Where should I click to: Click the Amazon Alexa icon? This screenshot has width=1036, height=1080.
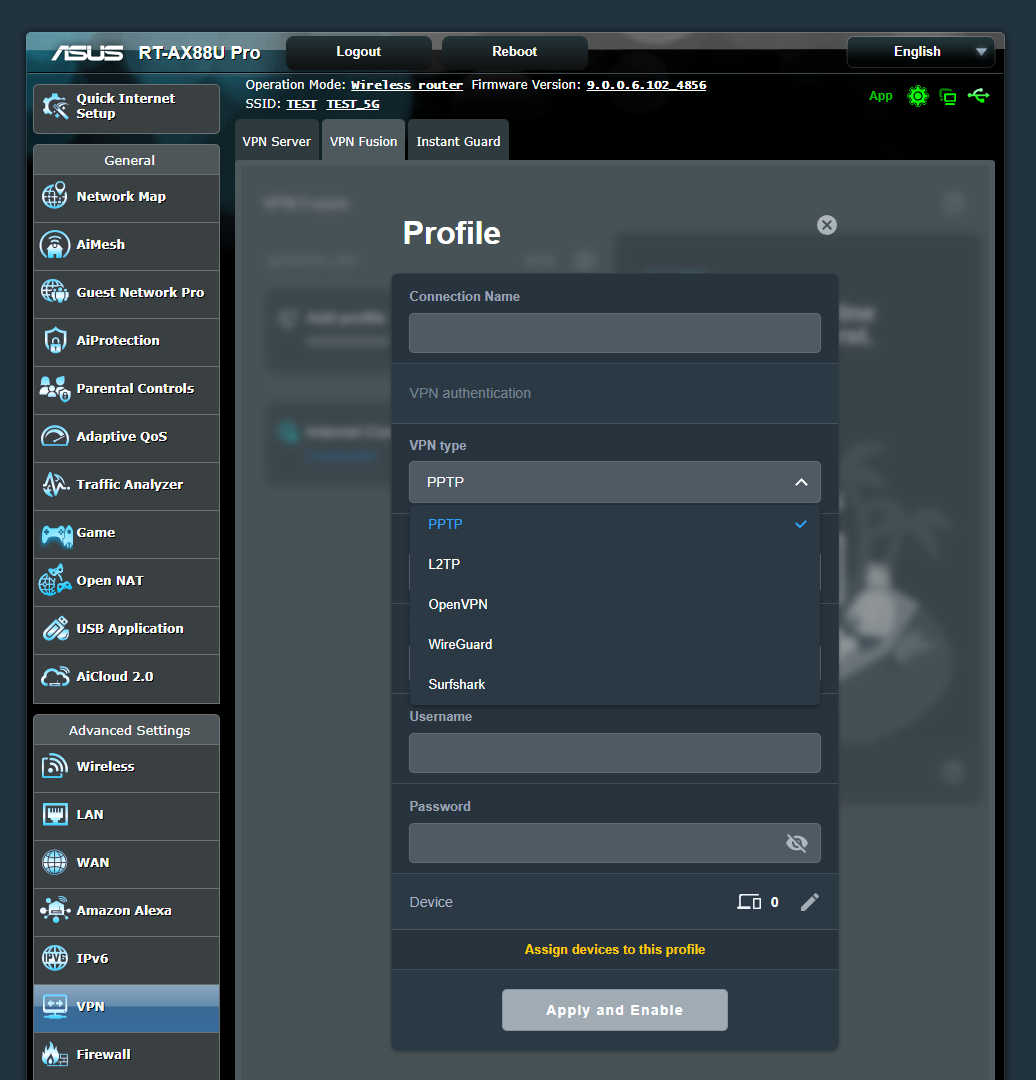click(x=55, y=910)
